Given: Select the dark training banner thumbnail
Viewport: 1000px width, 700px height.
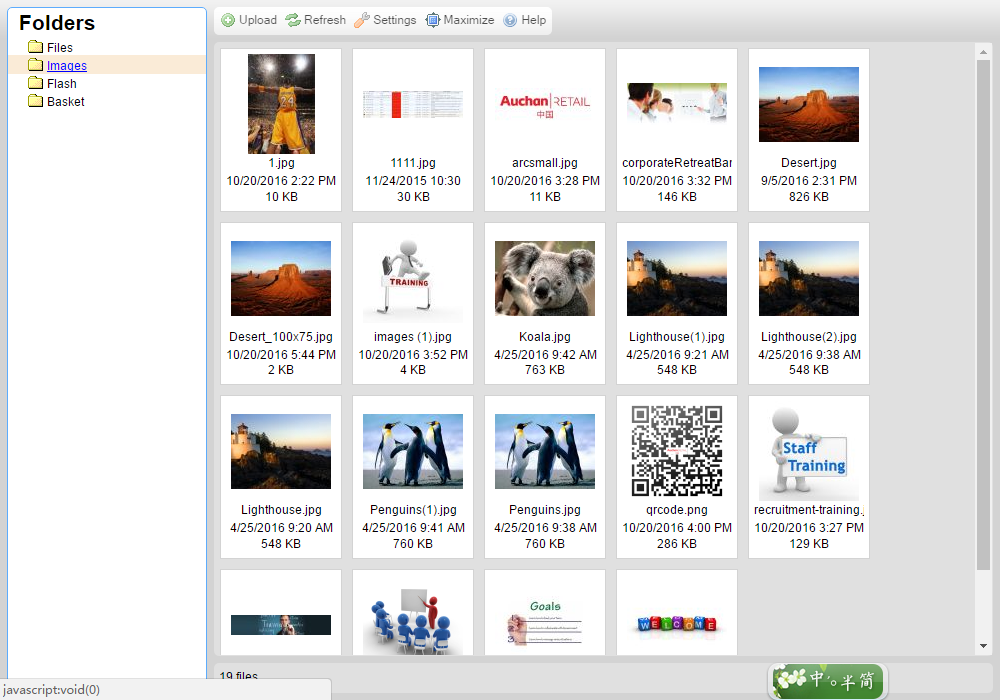Looking at the screenshot, I should pyautogui.click(x=281, y=624).
